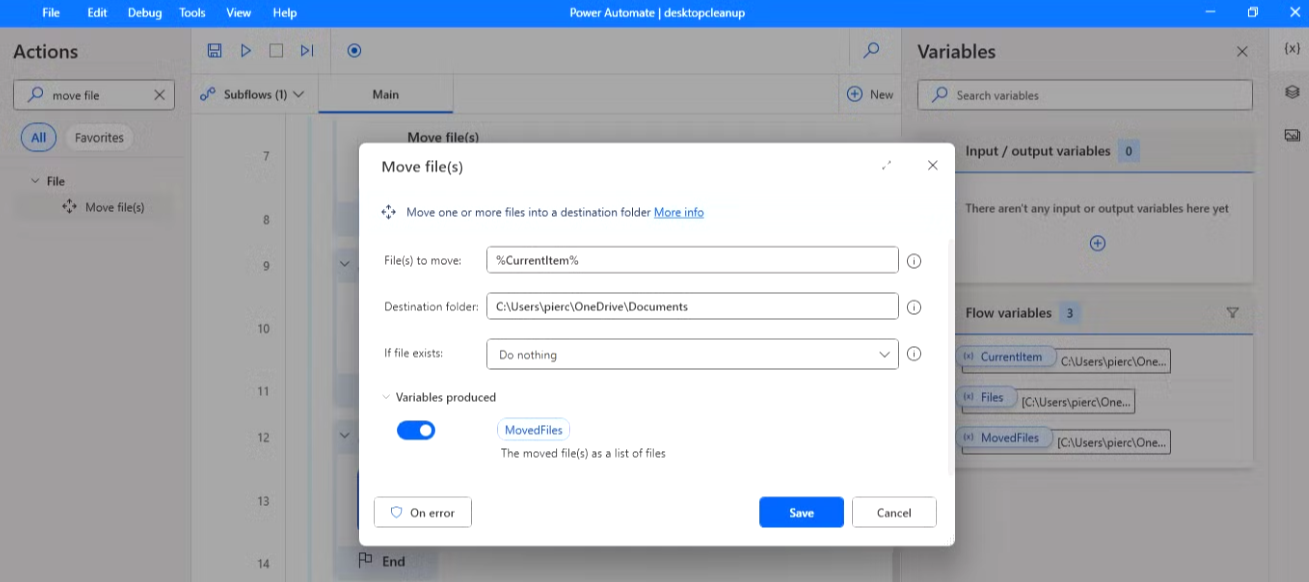1309x582 pixels.
Task: Select the Files flow variable
Action: (984, 397)
